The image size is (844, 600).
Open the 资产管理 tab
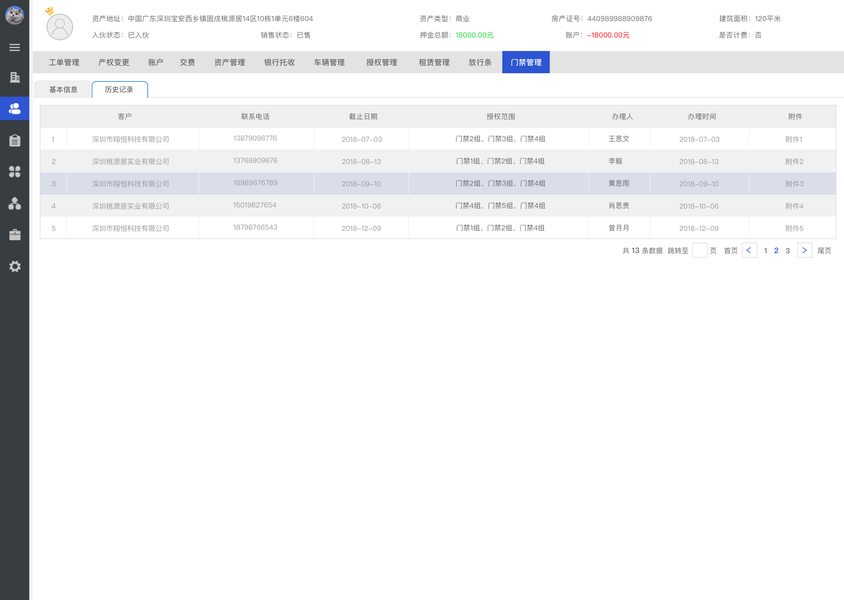229,62
